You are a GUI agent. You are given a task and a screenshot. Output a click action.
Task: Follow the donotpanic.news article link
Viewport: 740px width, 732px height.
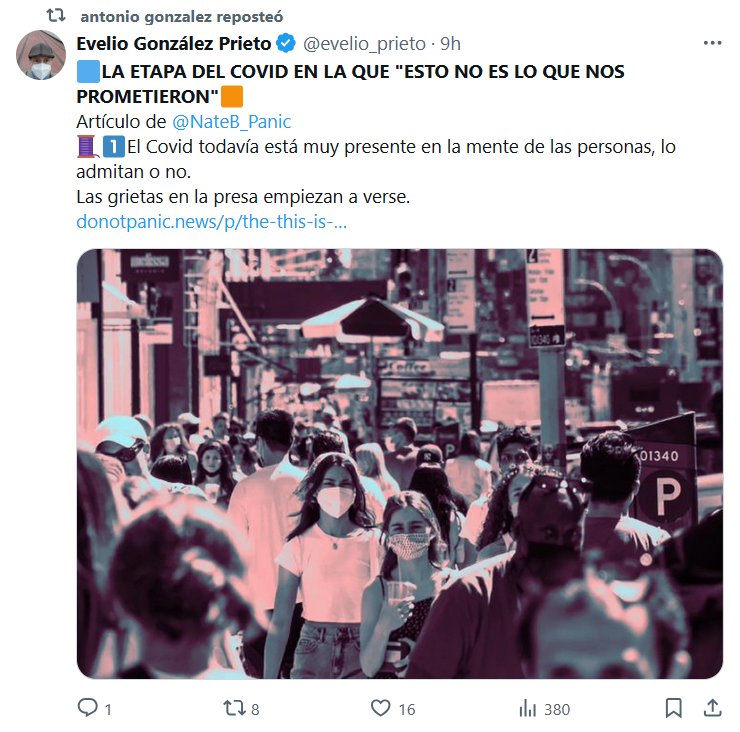[x=211, y=222]
